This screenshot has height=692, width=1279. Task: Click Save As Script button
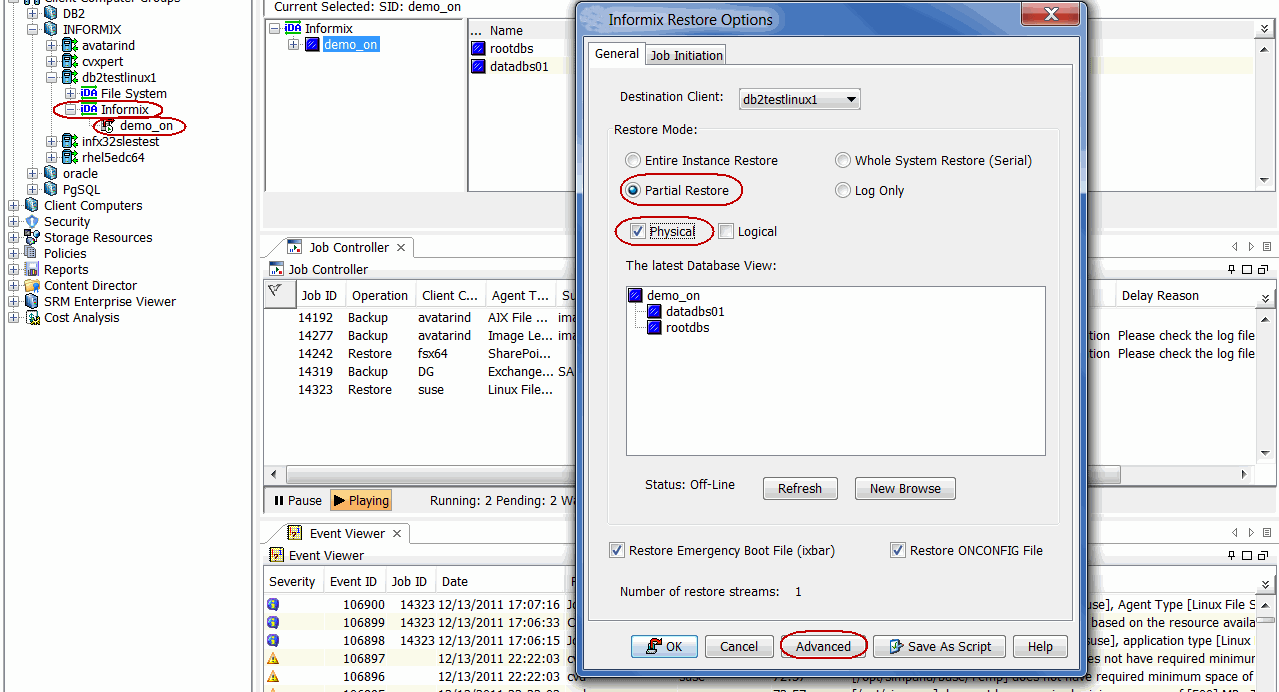click(939, 646)
